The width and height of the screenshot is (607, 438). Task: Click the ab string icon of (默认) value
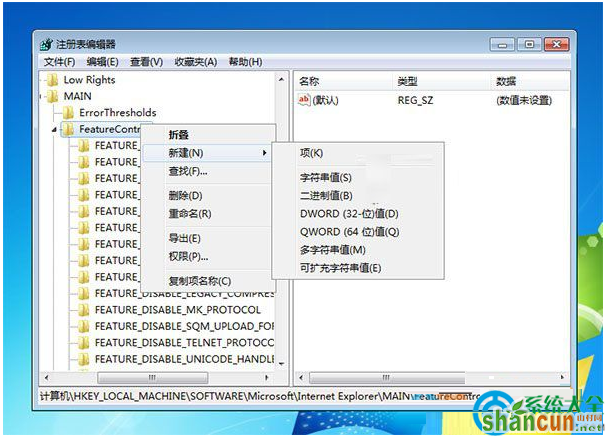304,100
